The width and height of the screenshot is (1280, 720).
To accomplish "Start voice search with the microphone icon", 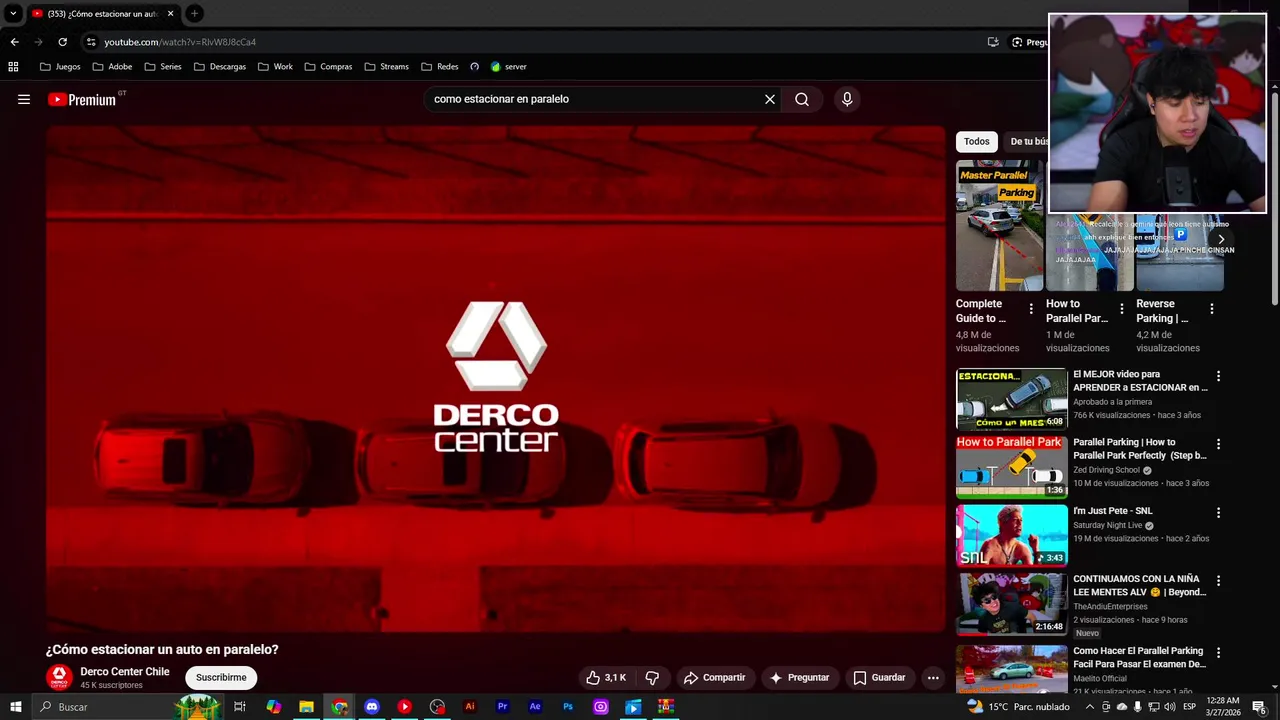I will click(847, 99).
